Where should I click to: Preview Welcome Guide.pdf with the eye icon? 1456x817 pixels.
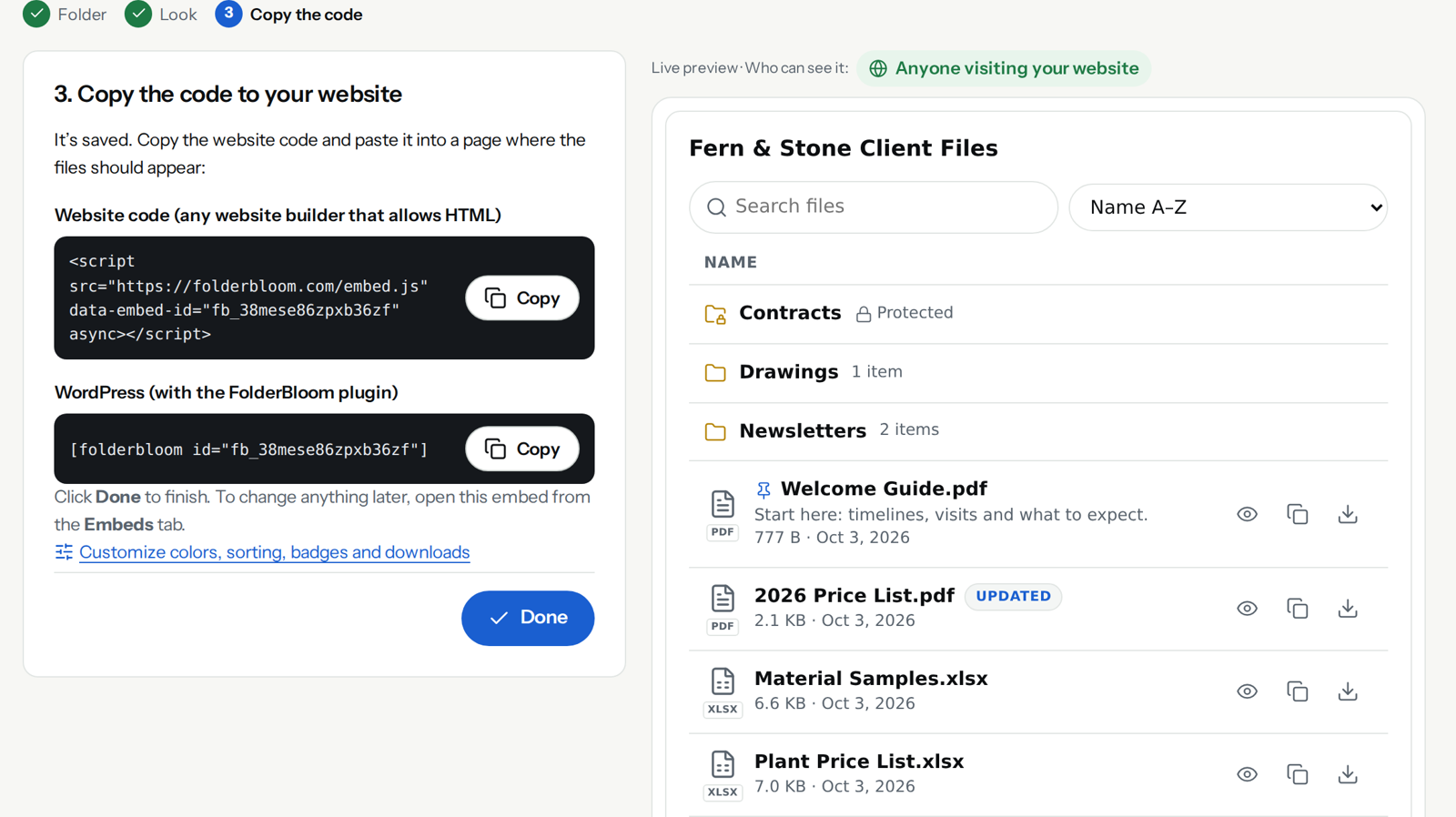pyautogui.click(x=1247, y=514)
